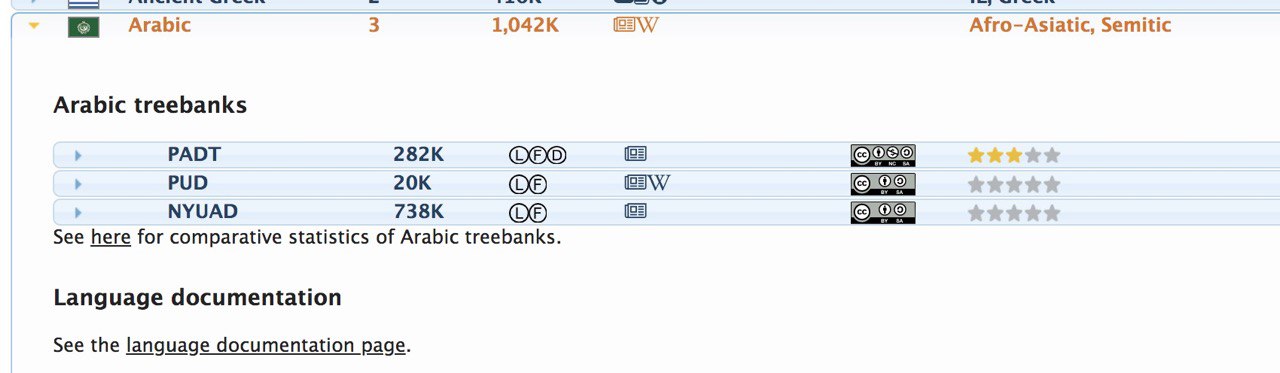Click the NYUAD news genre icon

pyautogui.click(x=635, y=211)
